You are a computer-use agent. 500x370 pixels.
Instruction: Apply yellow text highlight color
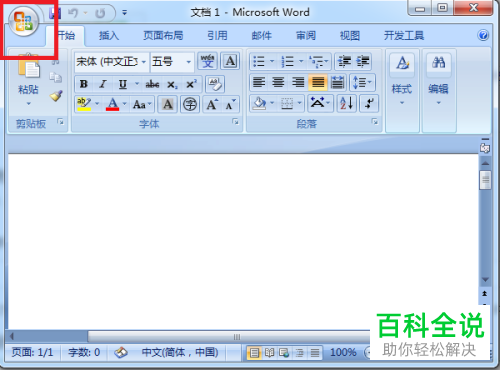click(x=84, y=104)
